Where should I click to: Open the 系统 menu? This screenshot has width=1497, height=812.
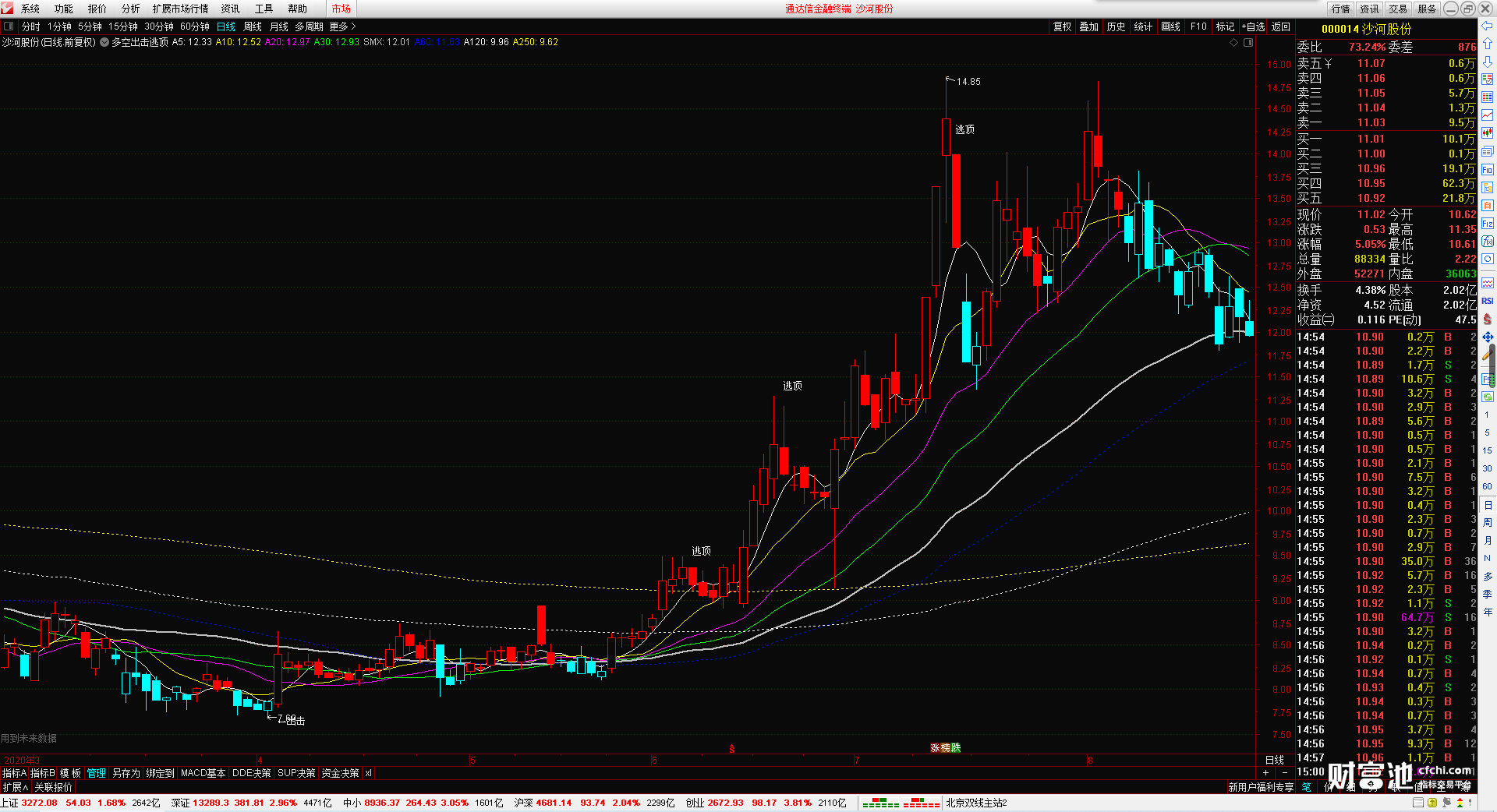[30, 9]
